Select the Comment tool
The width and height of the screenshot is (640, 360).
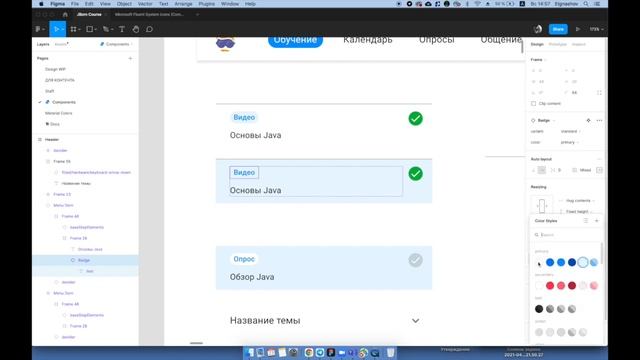(x=149, y=29)
